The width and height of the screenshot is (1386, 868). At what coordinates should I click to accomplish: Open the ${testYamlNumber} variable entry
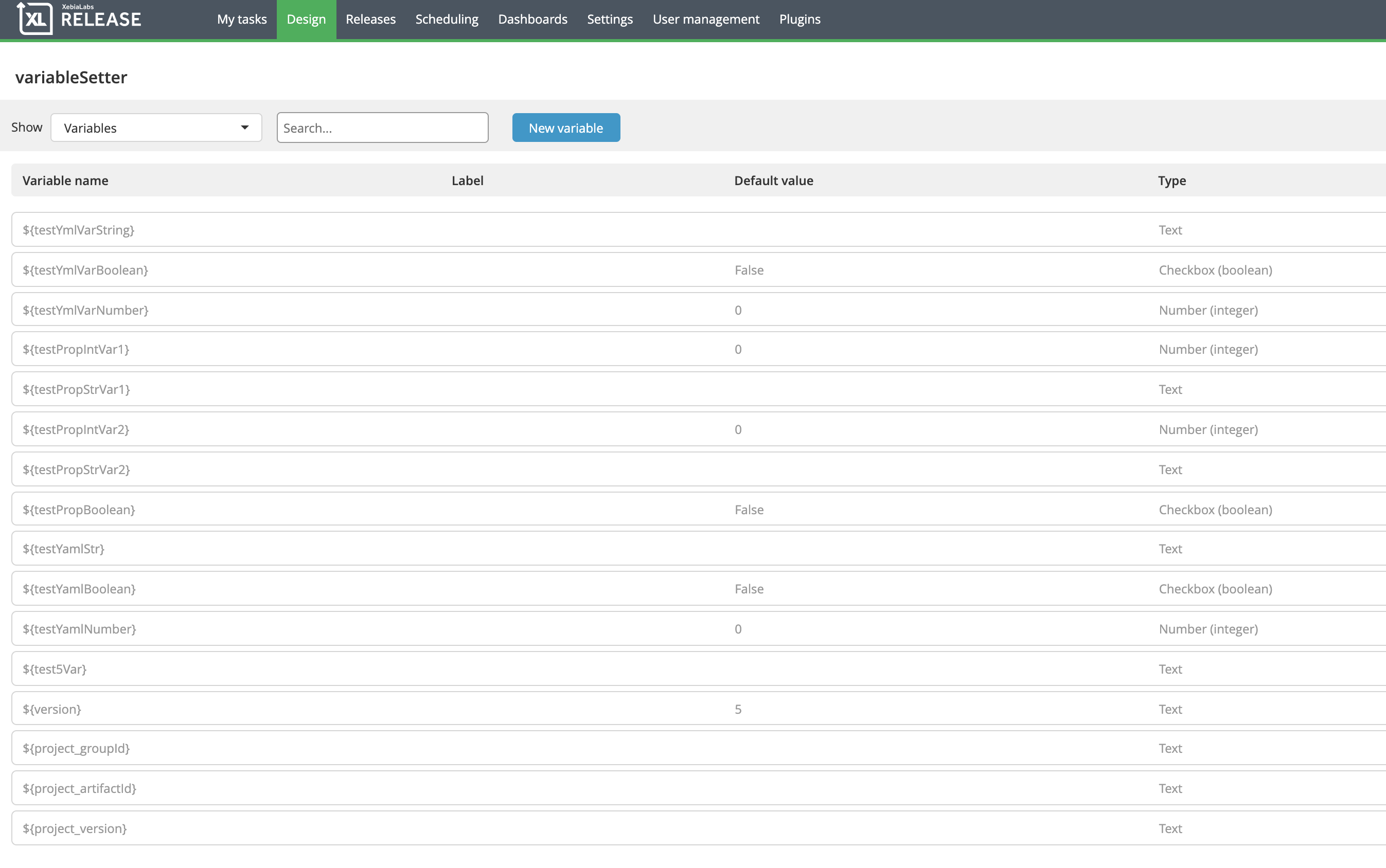(79, 628)
